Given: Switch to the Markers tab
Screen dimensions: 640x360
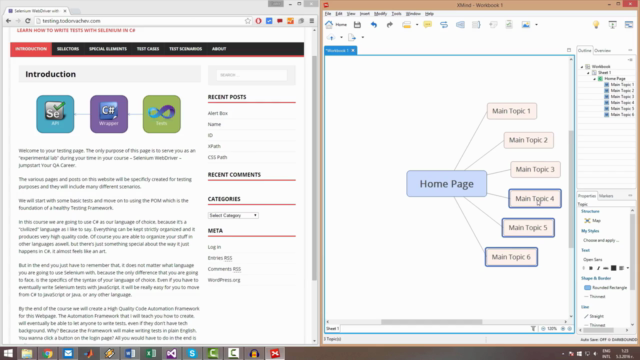Looking at the screenshot, I should 606,196.
